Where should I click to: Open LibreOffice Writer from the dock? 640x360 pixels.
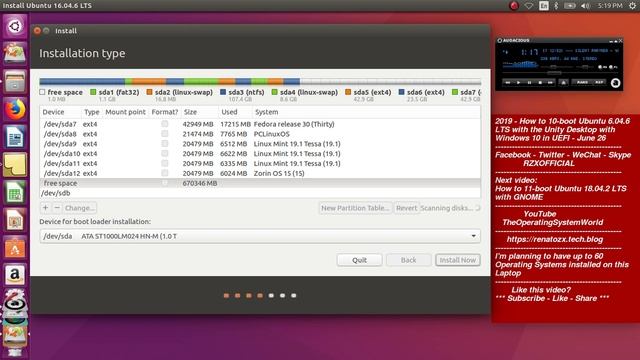coord(15,137)
